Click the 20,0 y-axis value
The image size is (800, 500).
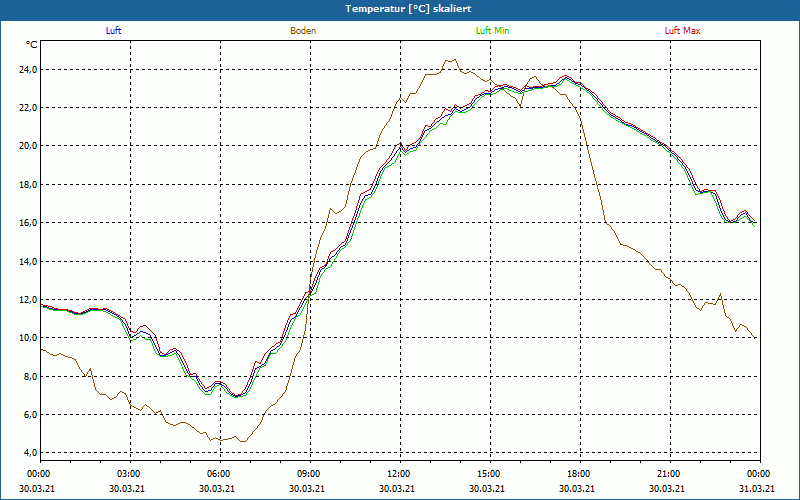pyautogui.click(x=29, y=146)
